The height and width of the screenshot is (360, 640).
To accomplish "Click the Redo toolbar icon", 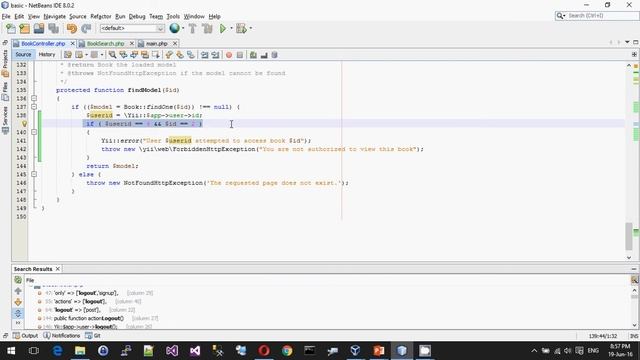I will (86, 28).
